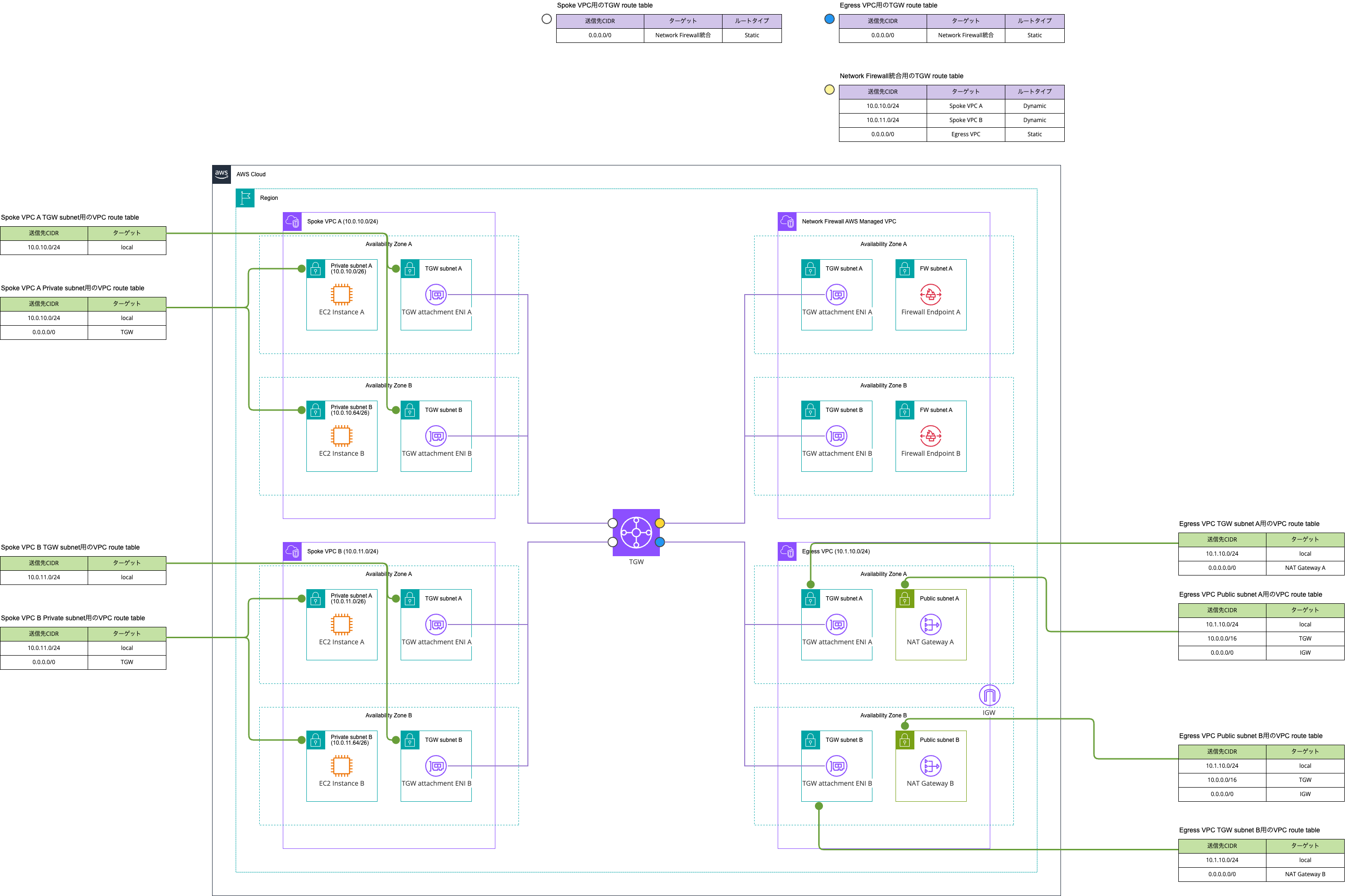Screen dimensions: 1348x896
Task: Click Public subnet B lock icon
Action: tap(905, 740)
